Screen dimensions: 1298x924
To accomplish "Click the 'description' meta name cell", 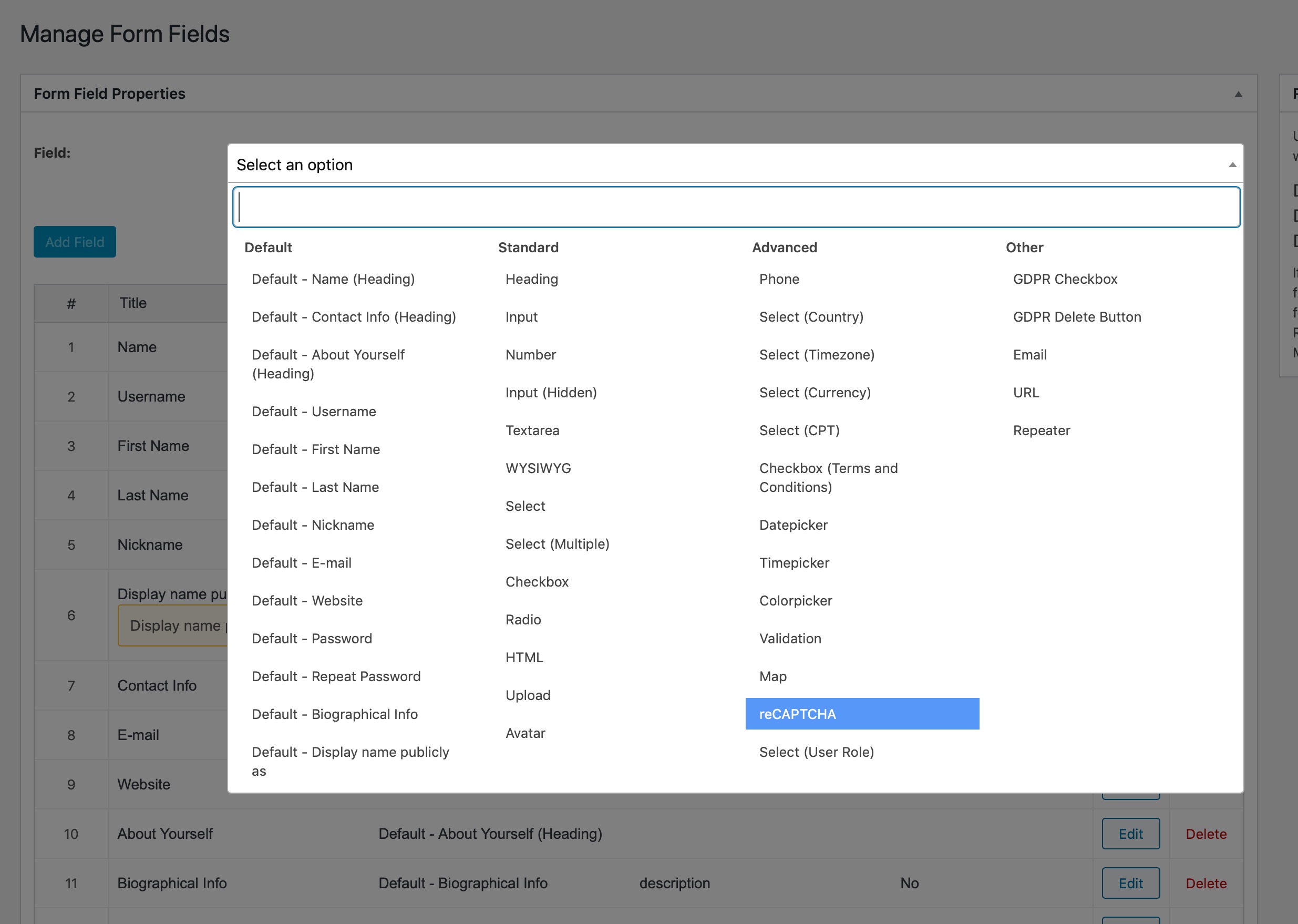I will 675,883.
